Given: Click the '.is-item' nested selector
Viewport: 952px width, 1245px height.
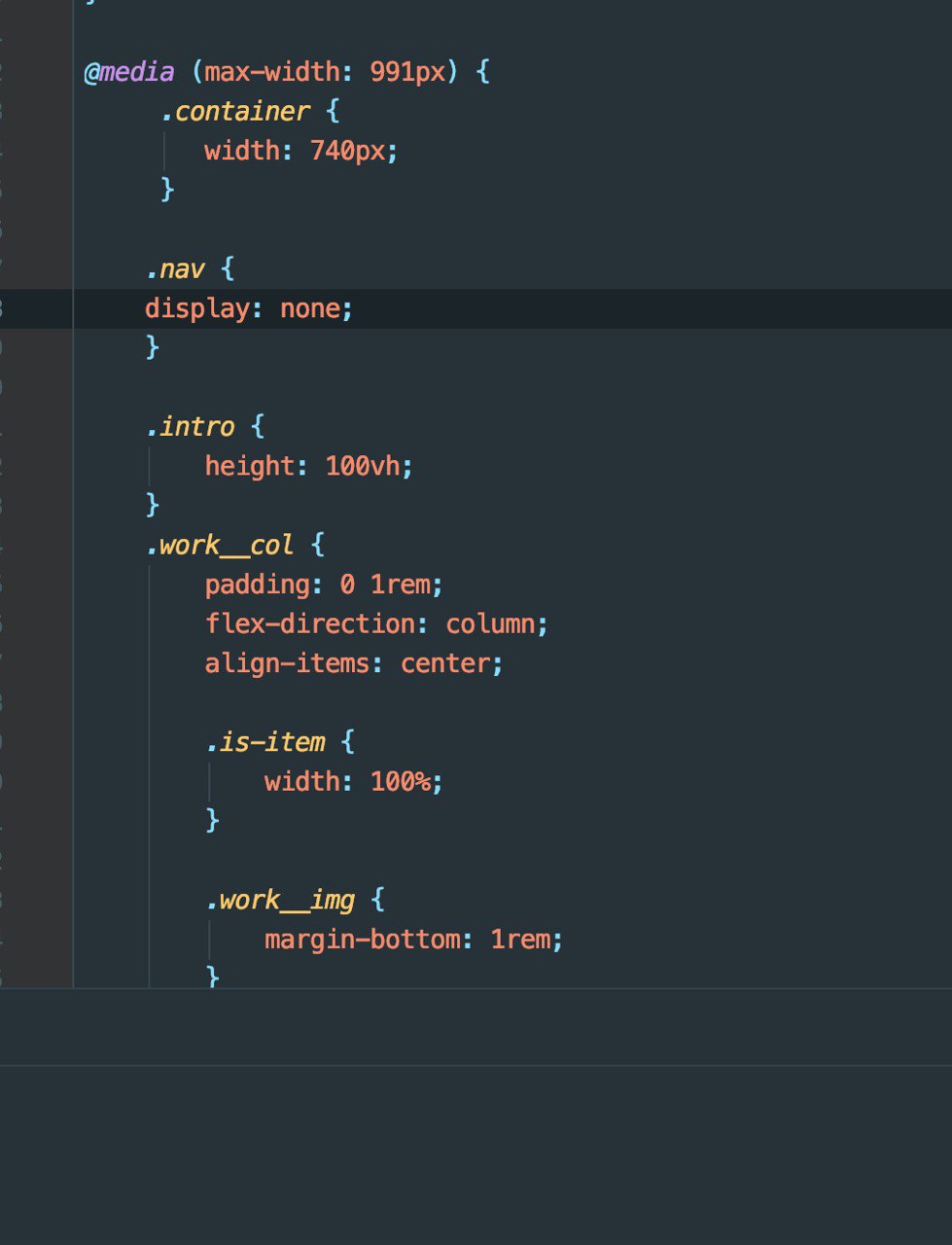Looking at the screenshot, I should [265, 742].
